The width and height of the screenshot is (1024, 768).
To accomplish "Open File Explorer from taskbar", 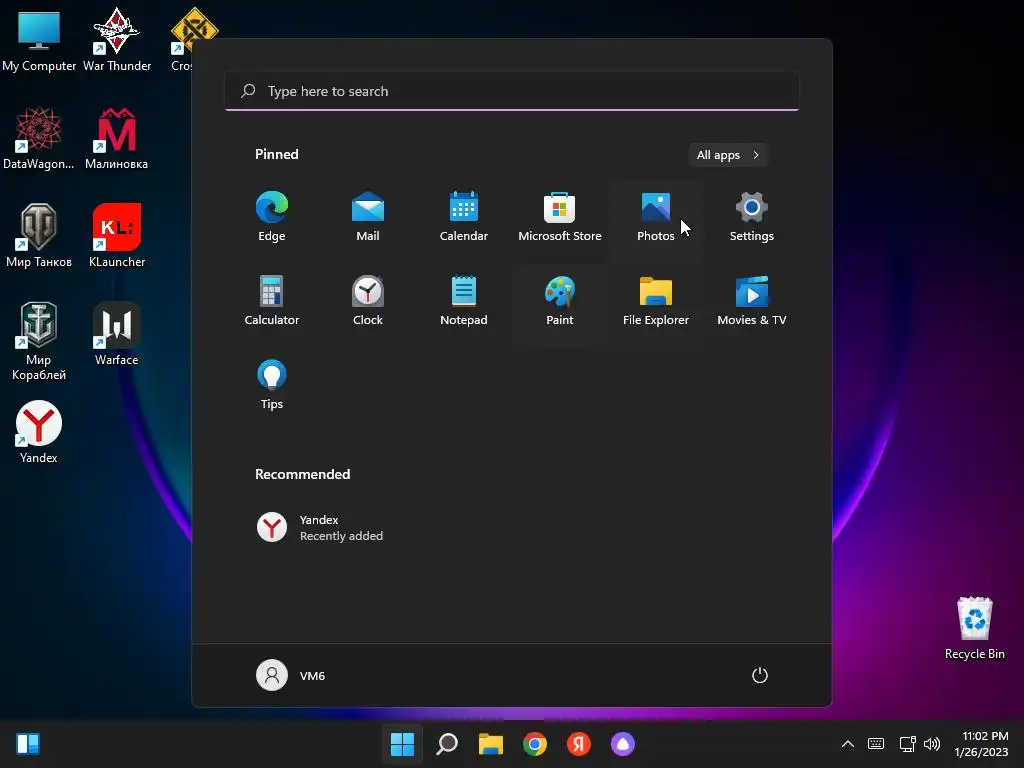I will tap(490, 744).
